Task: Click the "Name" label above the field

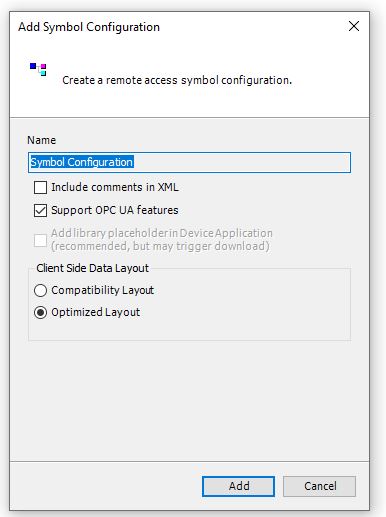Action: coord(41,140)
